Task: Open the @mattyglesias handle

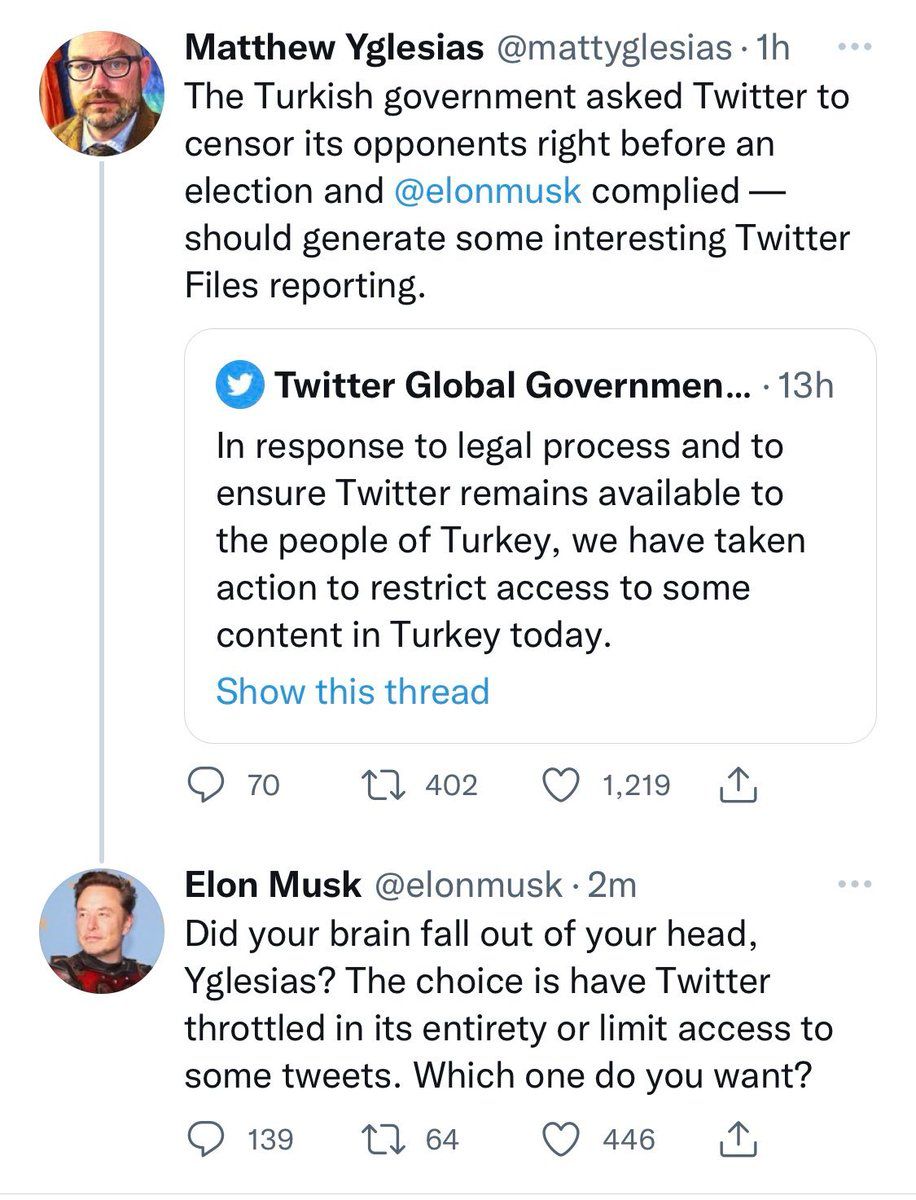Action: pyautogui.click(x=622, y=46)
